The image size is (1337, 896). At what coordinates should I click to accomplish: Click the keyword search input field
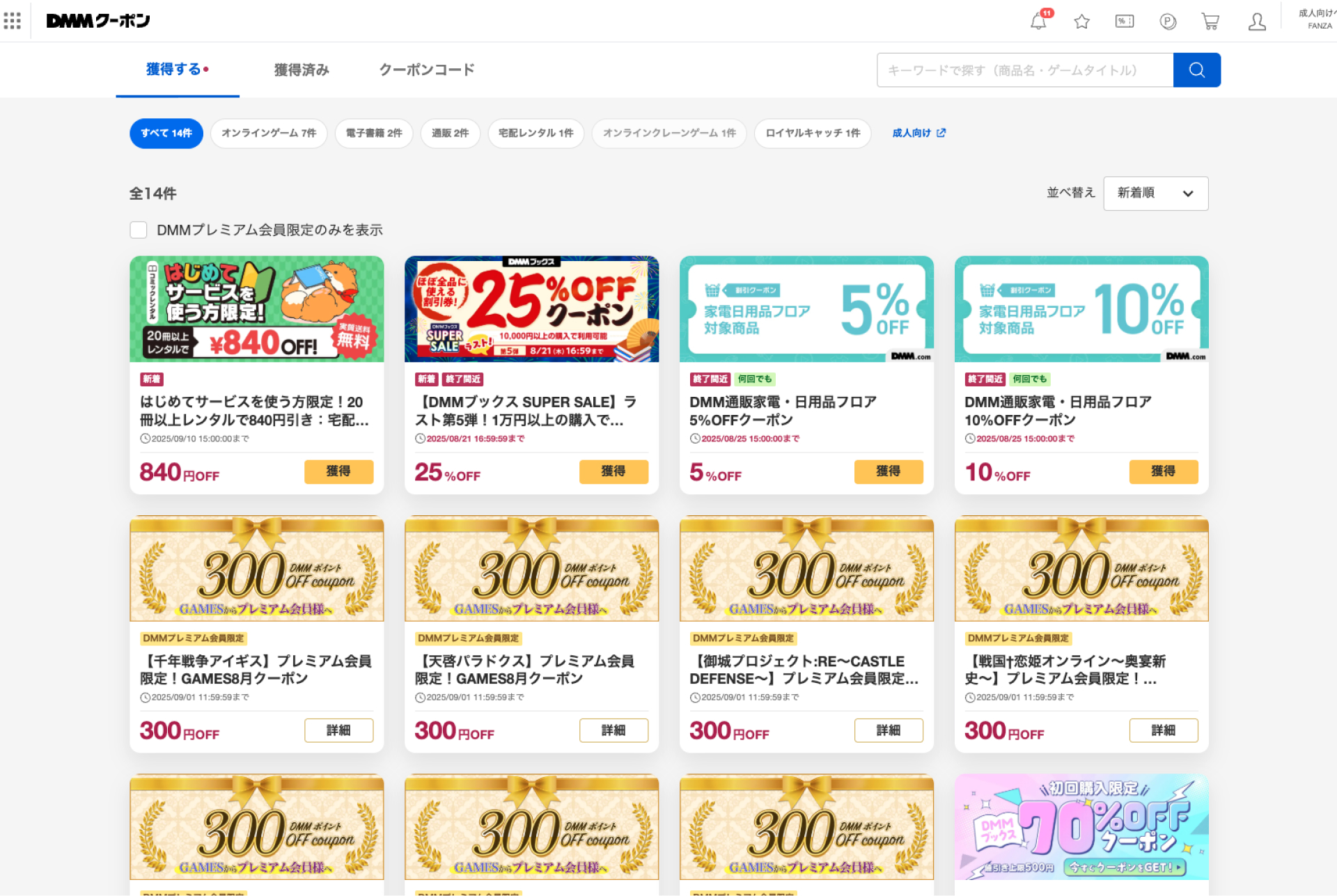(x=1025, y=70)
